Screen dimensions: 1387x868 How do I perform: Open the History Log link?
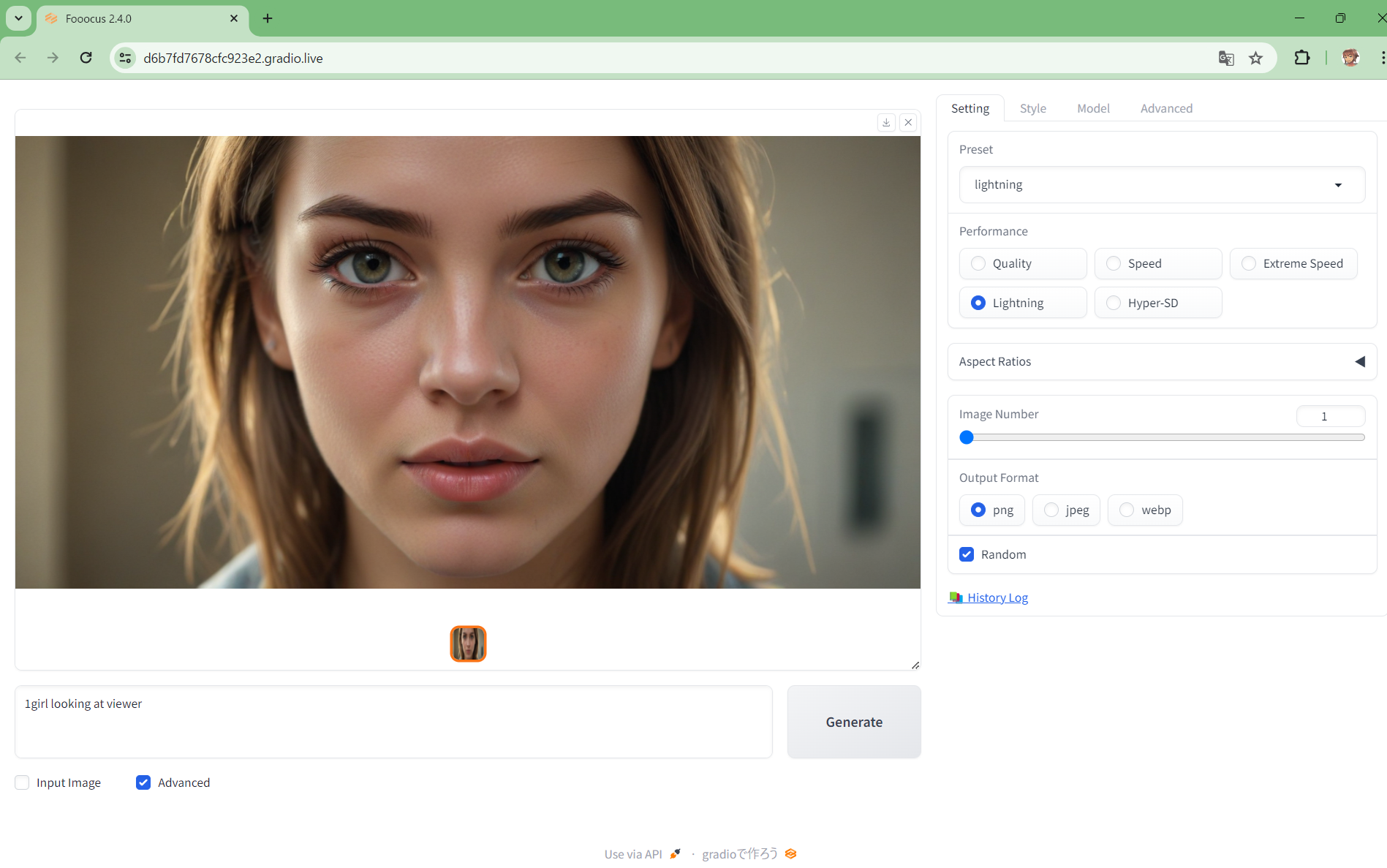(989, 597)
